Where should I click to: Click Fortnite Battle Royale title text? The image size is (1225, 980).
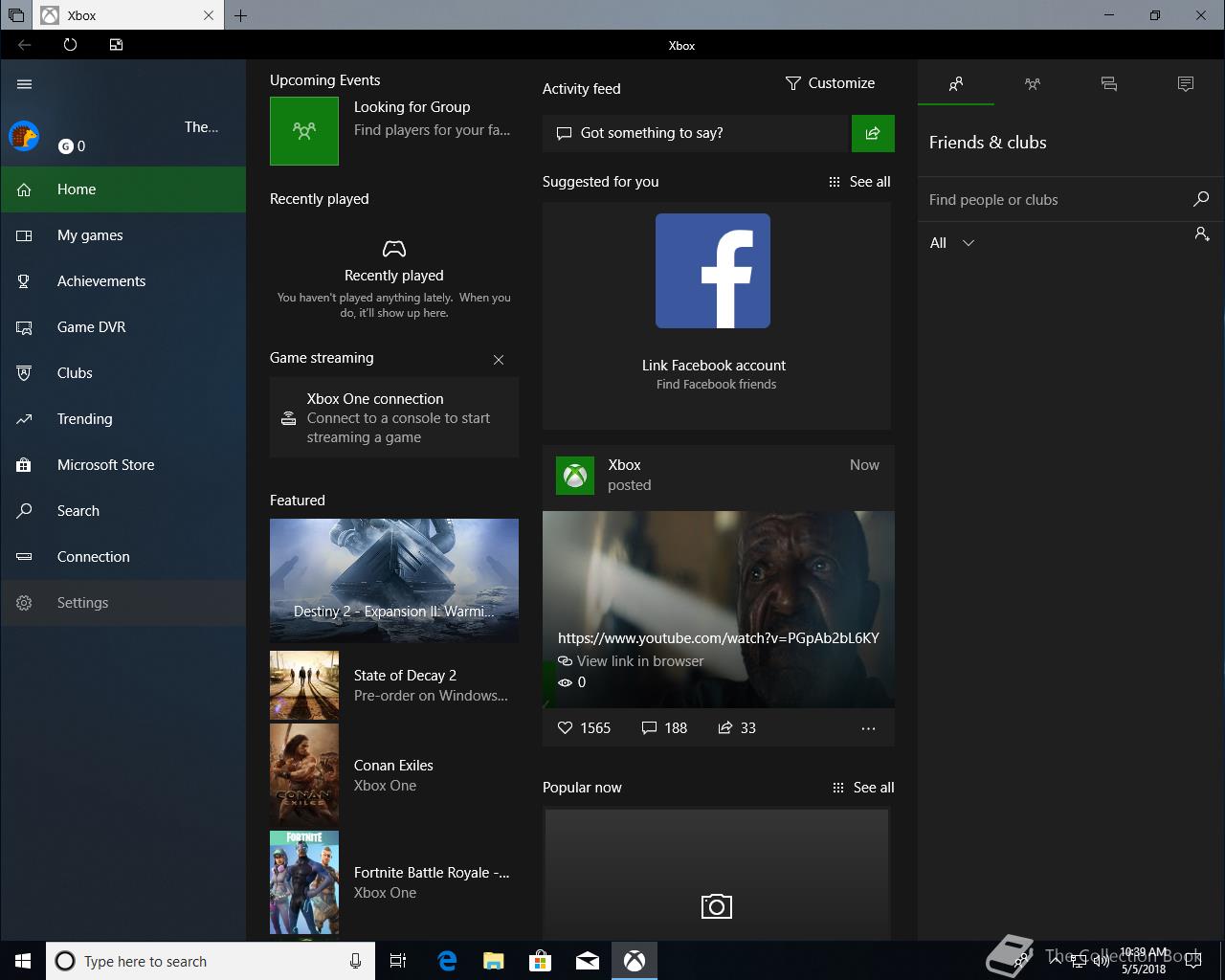click(432, 873)
